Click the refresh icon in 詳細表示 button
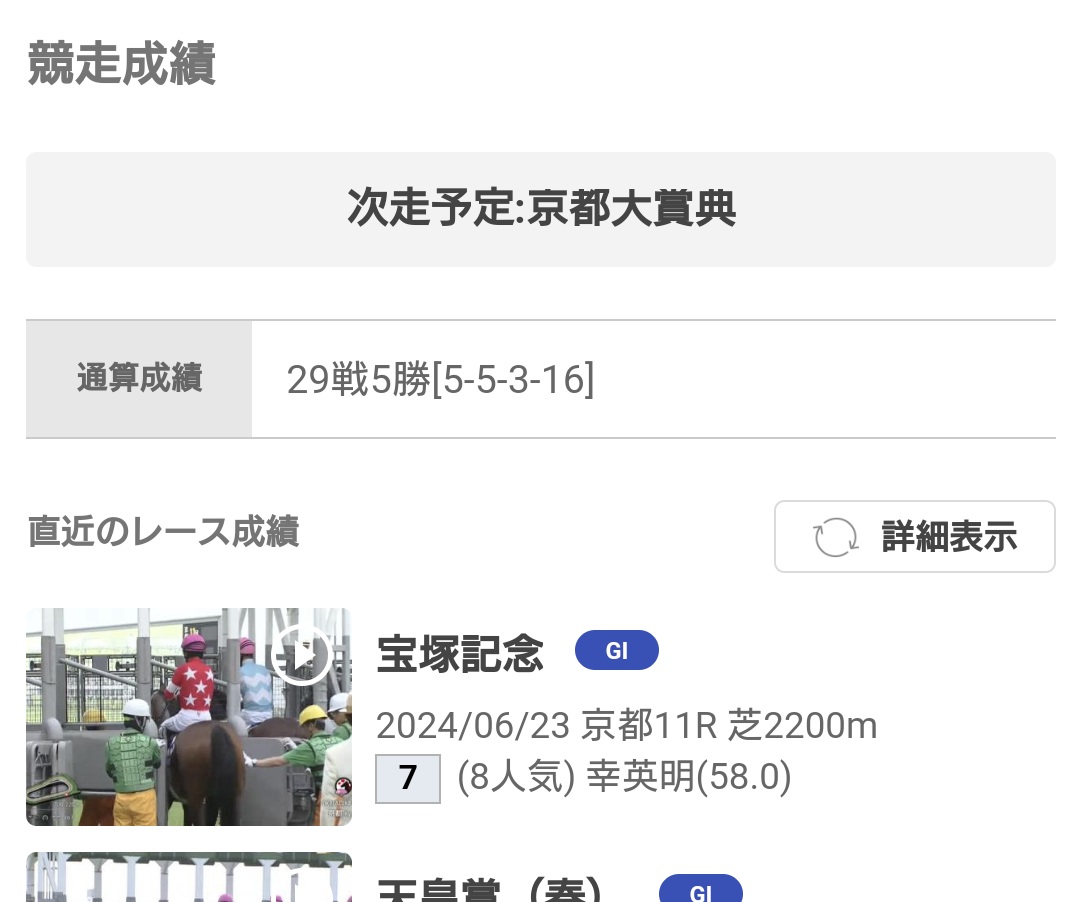 click(x=835, y=537)
